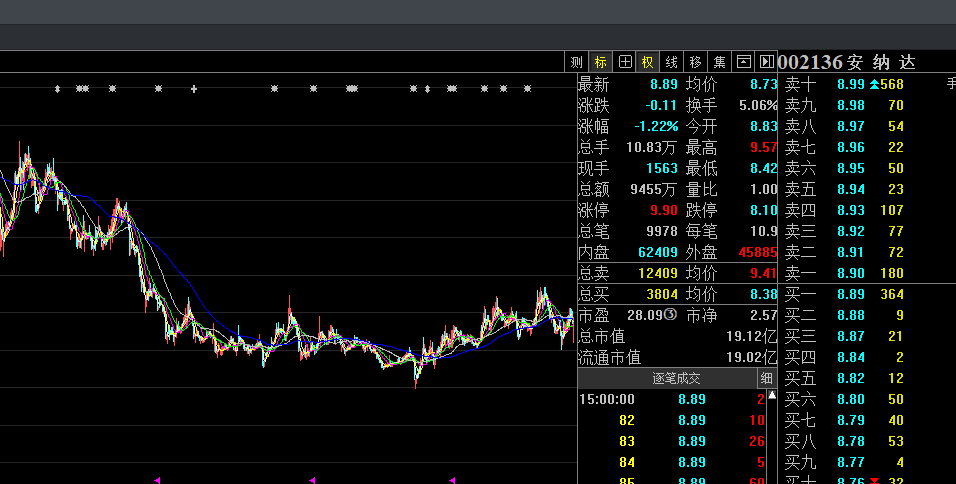Screen dimensions: 956x484
Task: Collapse side panel with right-arrow icon
Action: 766,62
